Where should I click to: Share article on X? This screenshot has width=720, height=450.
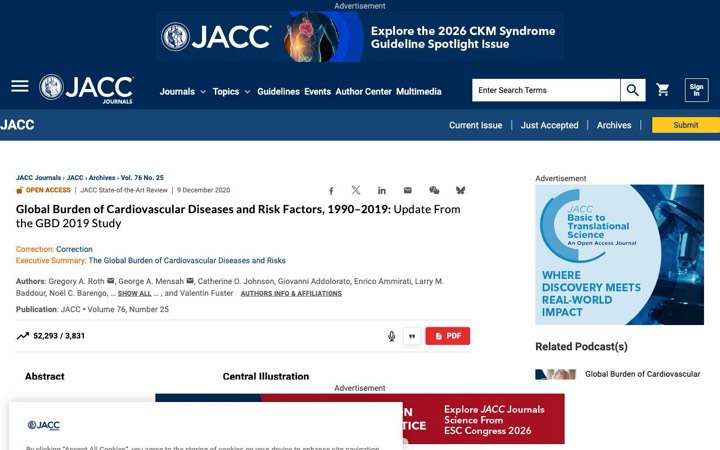[x=356, y=190]
